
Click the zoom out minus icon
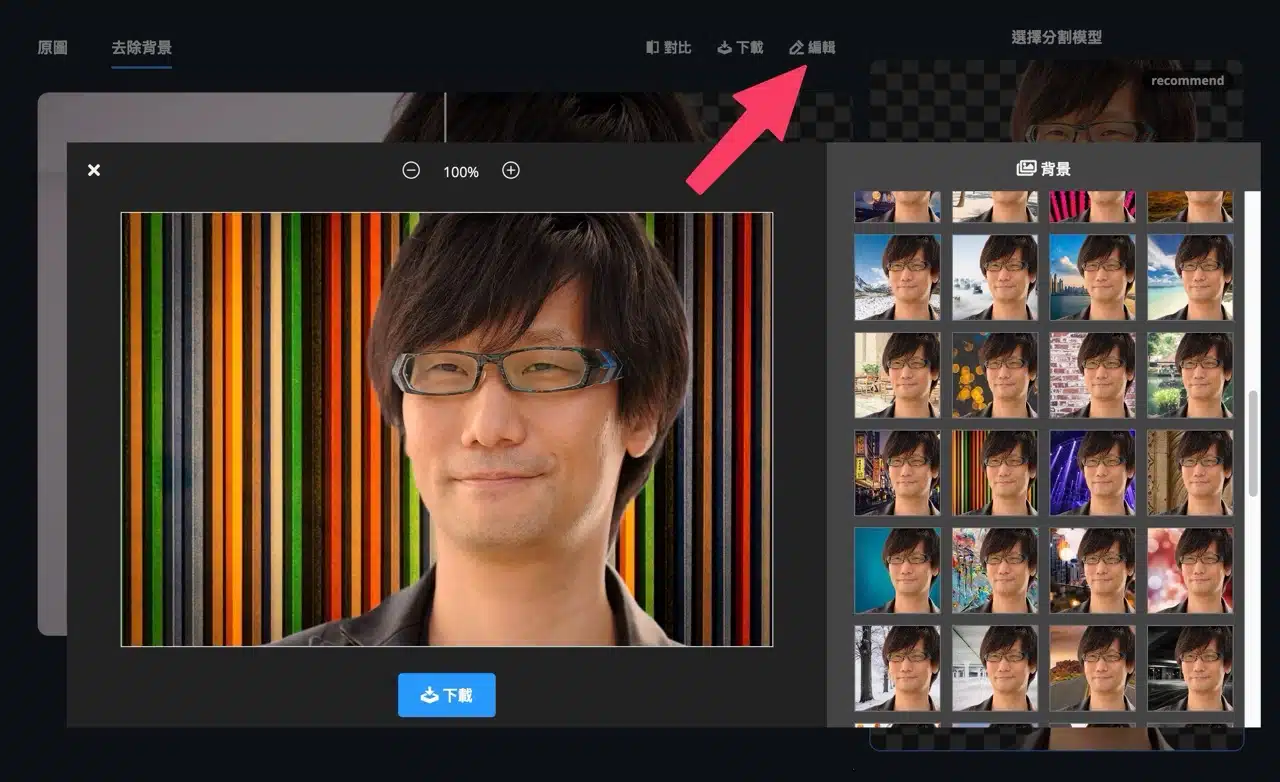tap(411, 171)
